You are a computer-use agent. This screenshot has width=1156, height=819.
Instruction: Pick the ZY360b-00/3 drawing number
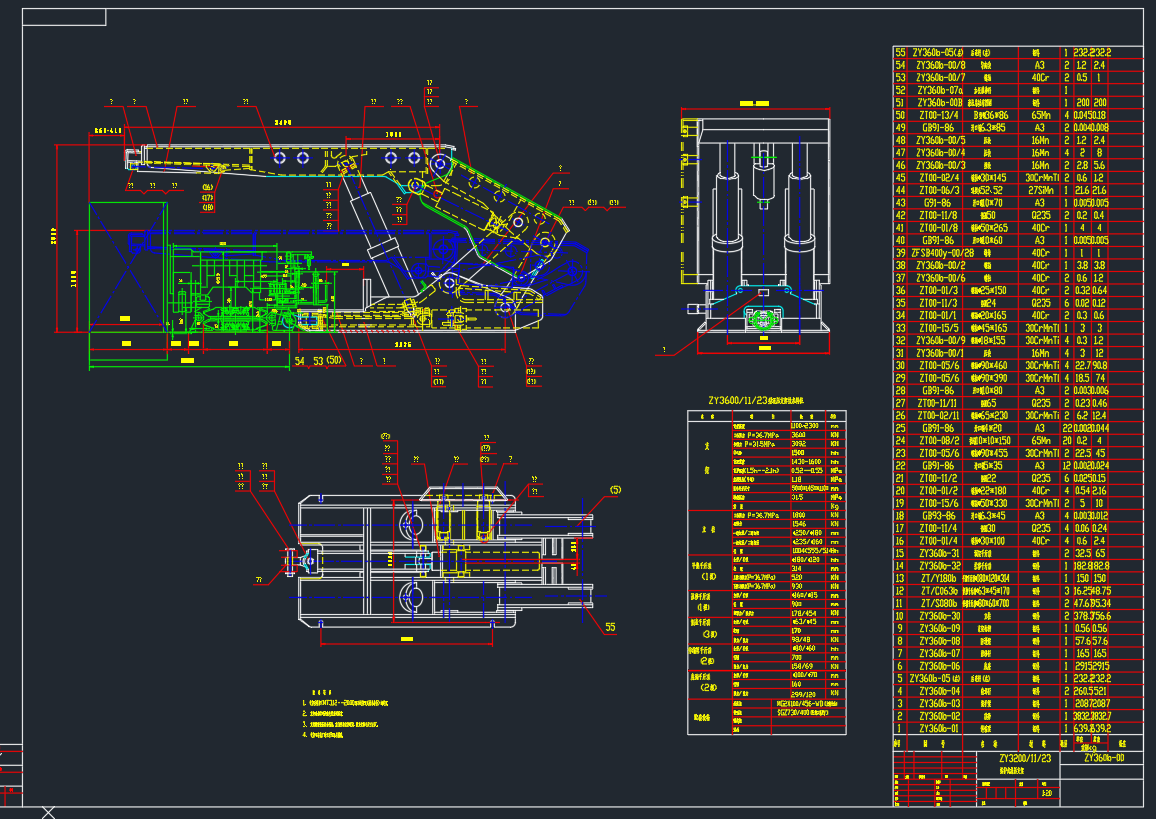pyautogui.click(x=940, y=166)
